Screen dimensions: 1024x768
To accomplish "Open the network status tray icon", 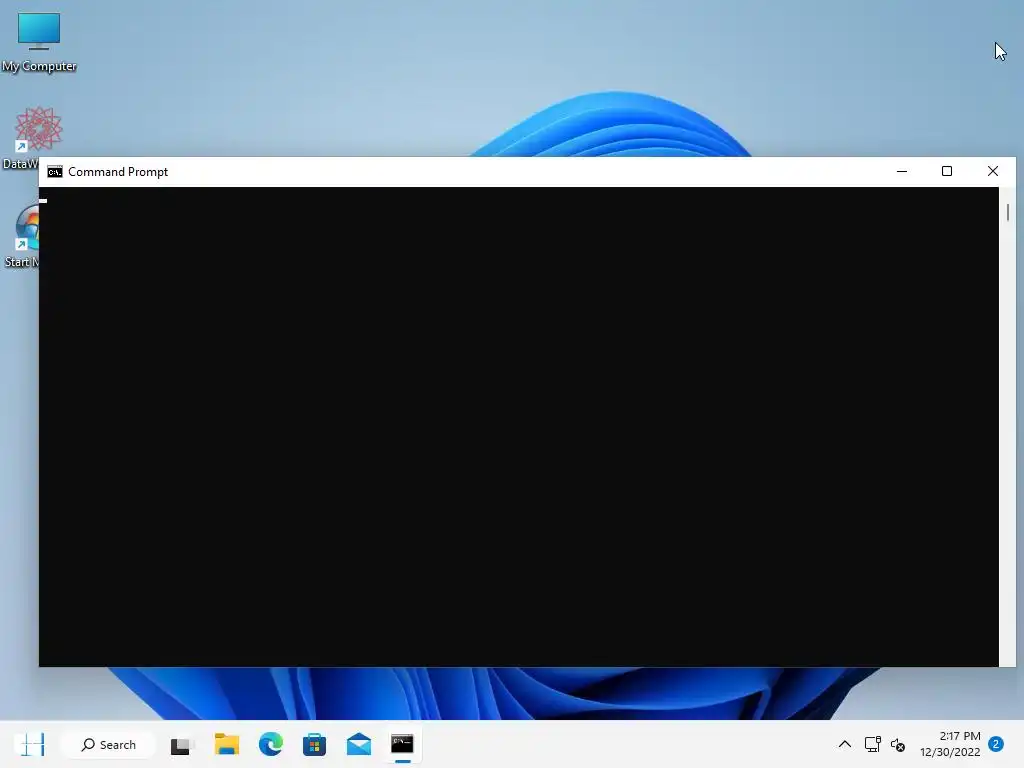I will 872,744.
